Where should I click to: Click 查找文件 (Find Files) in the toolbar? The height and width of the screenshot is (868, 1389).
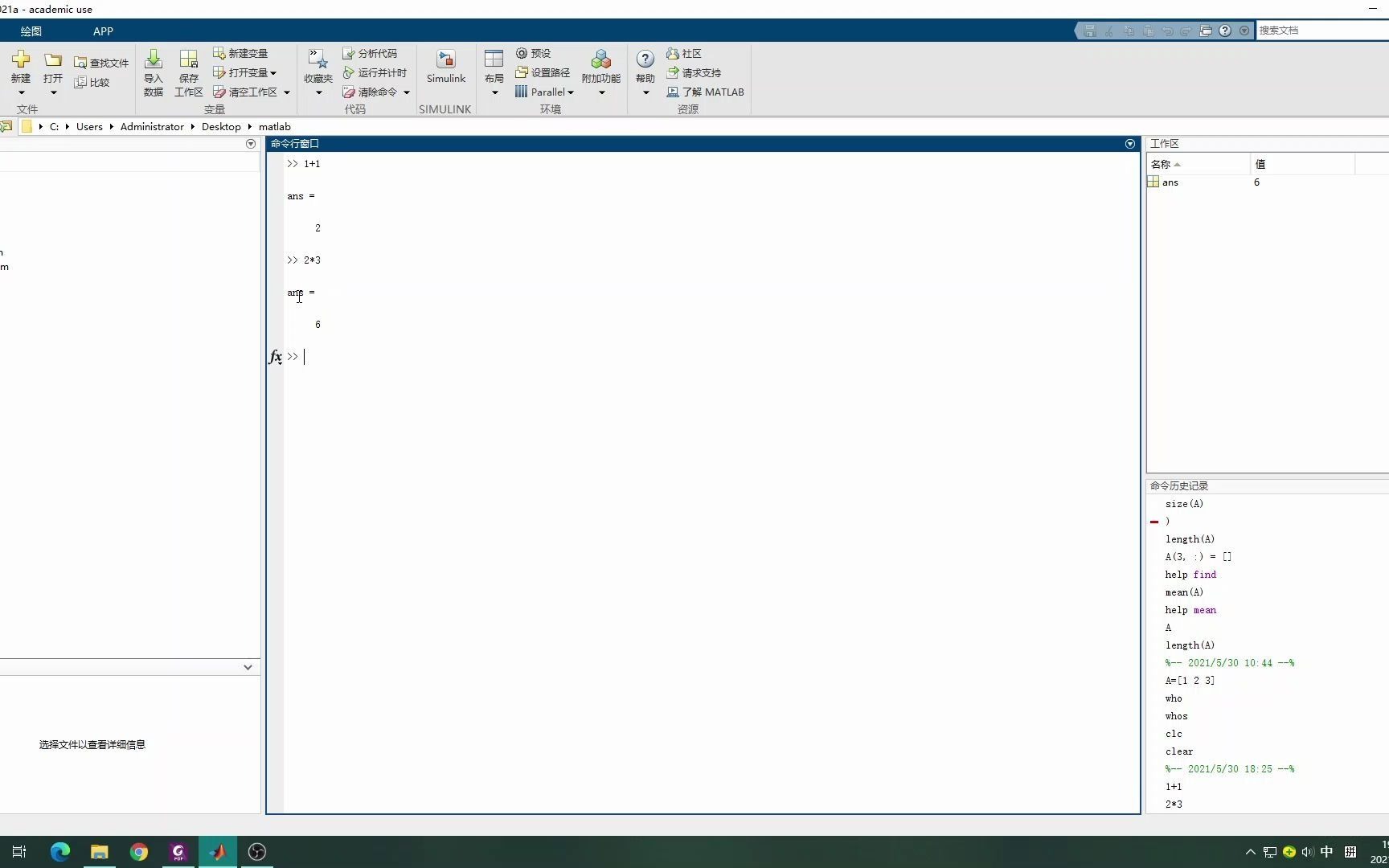click(101, 63)
